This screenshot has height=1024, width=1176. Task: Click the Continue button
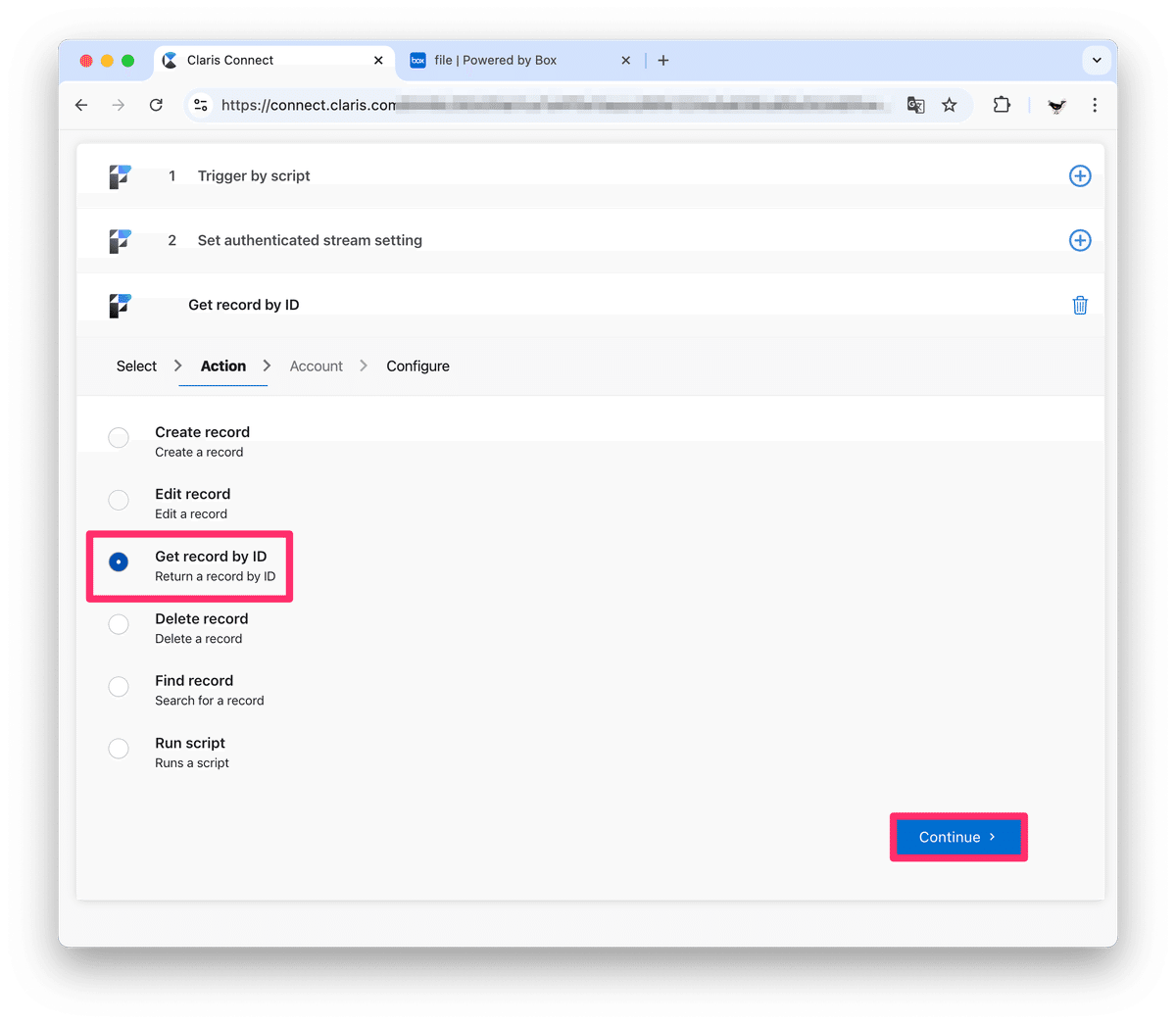957,837
